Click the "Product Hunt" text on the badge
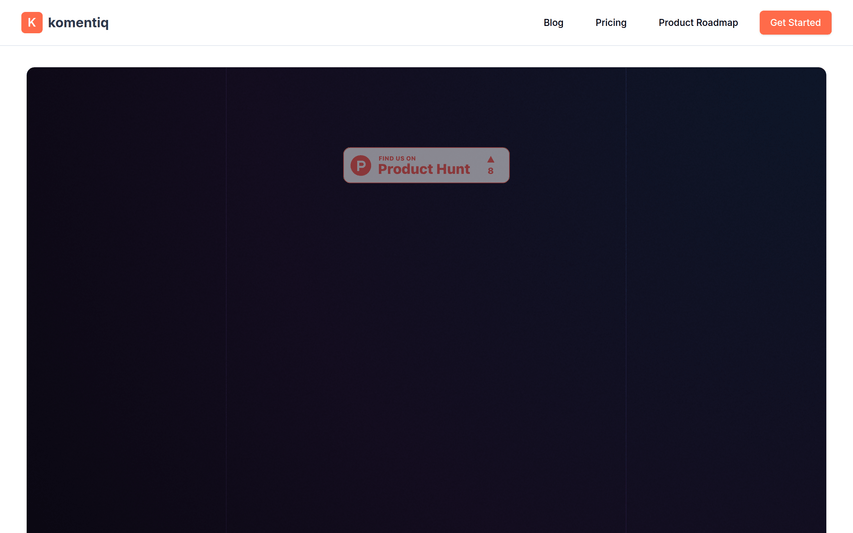This screenshot has width=853, height=533. pos(424,169)
